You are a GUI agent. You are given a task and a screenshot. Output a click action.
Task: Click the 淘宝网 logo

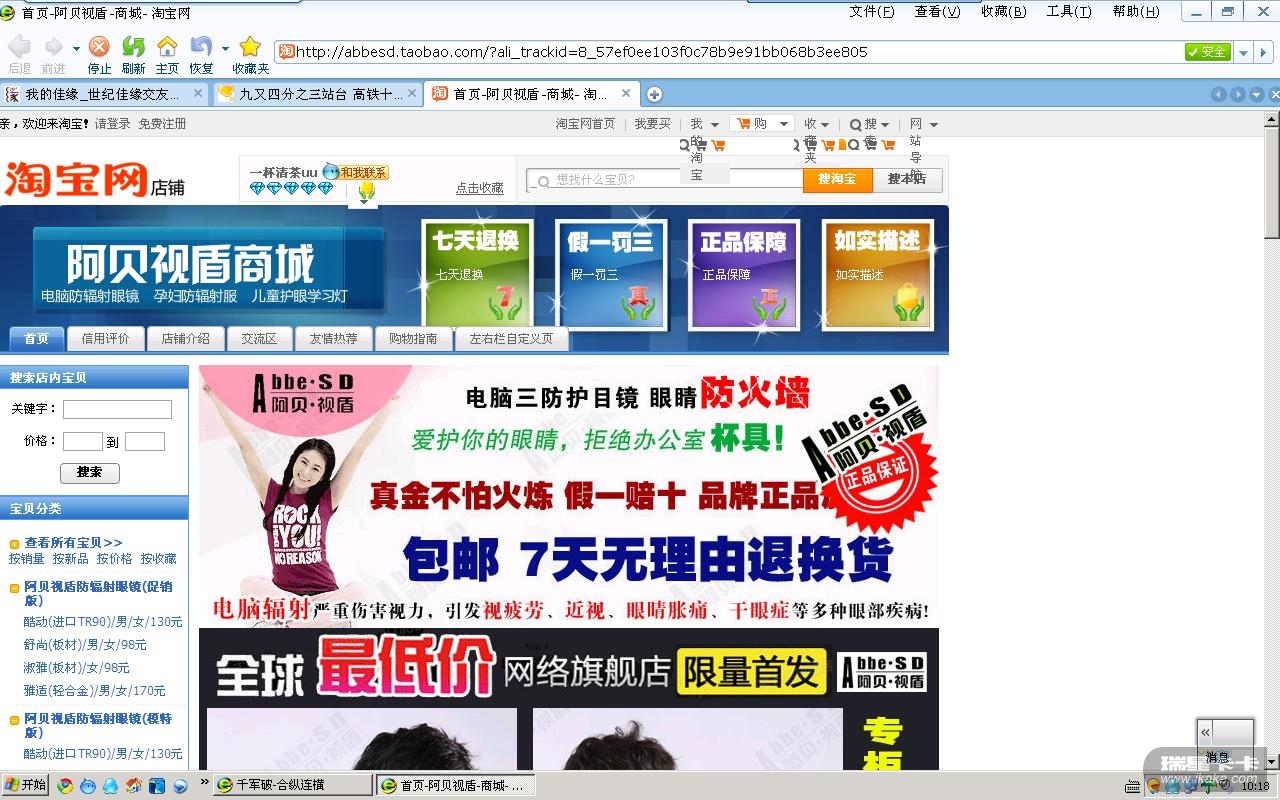point(76,179)
